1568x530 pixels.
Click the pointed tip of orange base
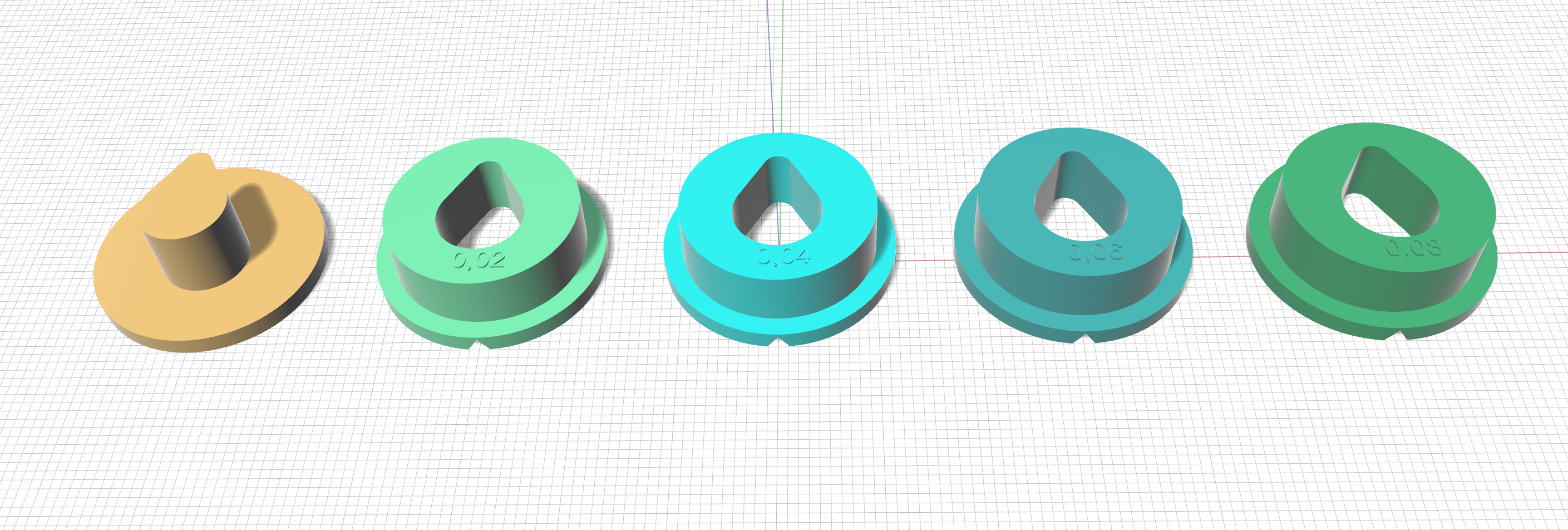[x=201, y=161]
